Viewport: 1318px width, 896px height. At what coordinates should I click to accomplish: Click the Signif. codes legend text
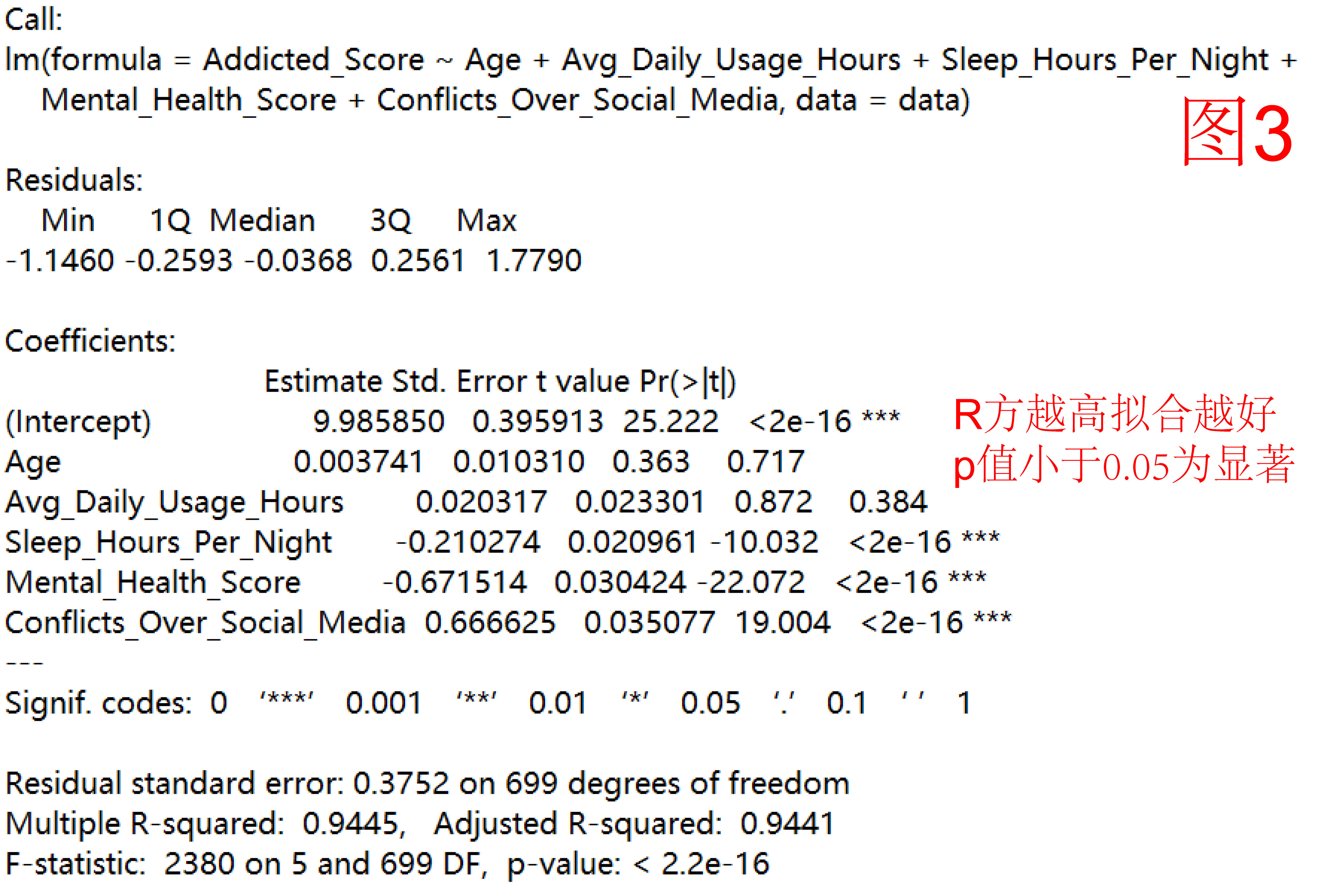tap(97, 703)
